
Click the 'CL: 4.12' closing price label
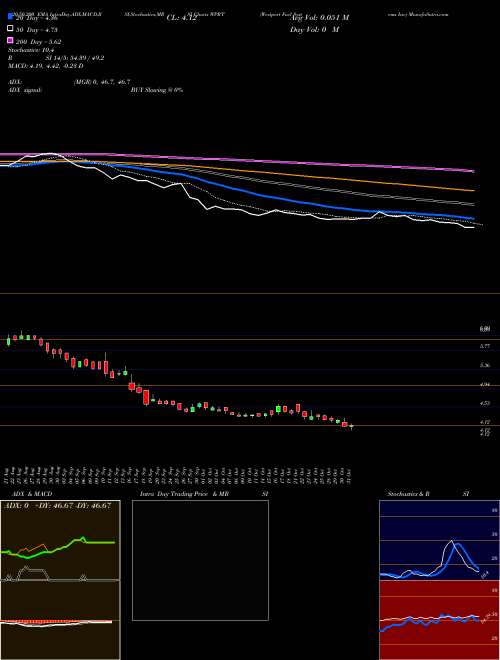point(181,18)
